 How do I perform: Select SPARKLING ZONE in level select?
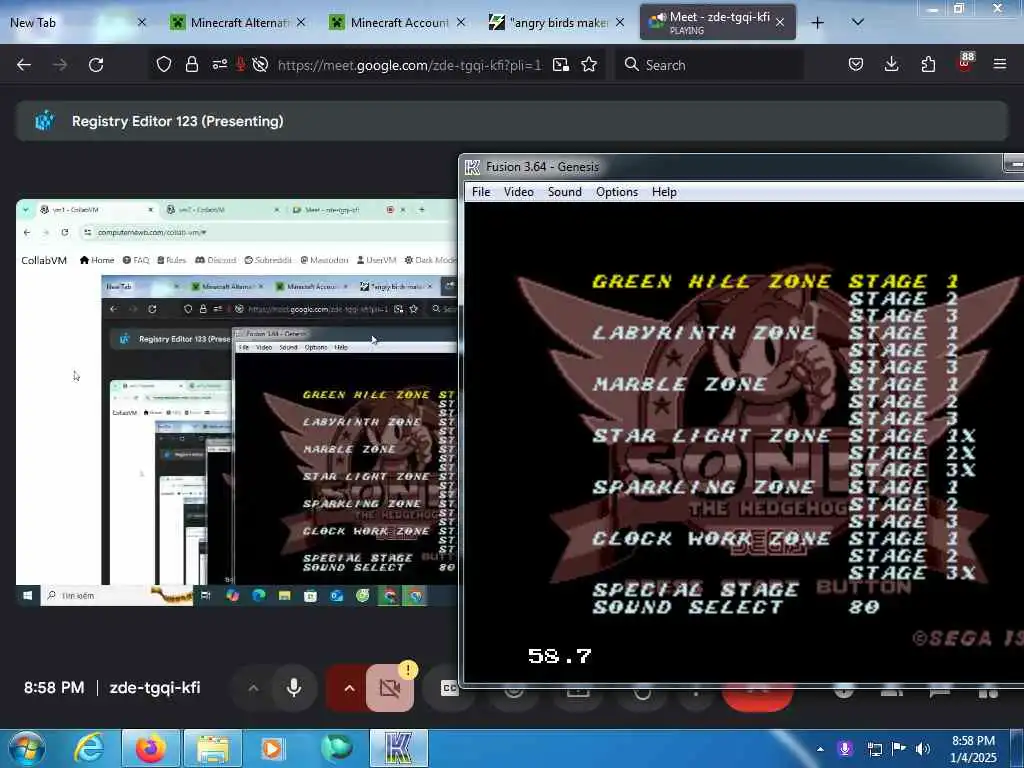(x=703, y=487)
